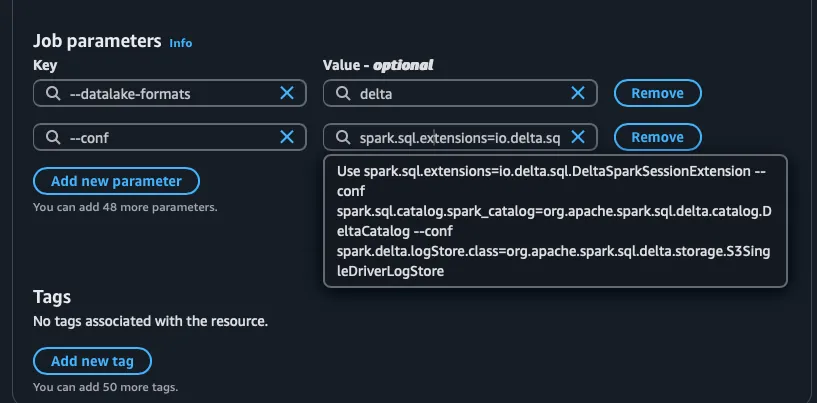Click search icon in spark.sql.extensions value field
The height and width of the screenshot is (403, 817).
(343, 137)
